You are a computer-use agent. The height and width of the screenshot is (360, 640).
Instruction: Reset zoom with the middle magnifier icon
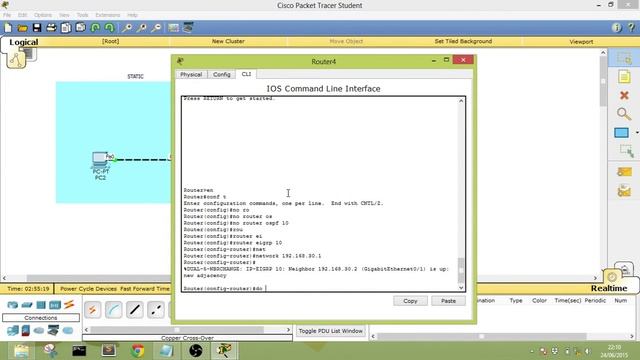[141, 28]
